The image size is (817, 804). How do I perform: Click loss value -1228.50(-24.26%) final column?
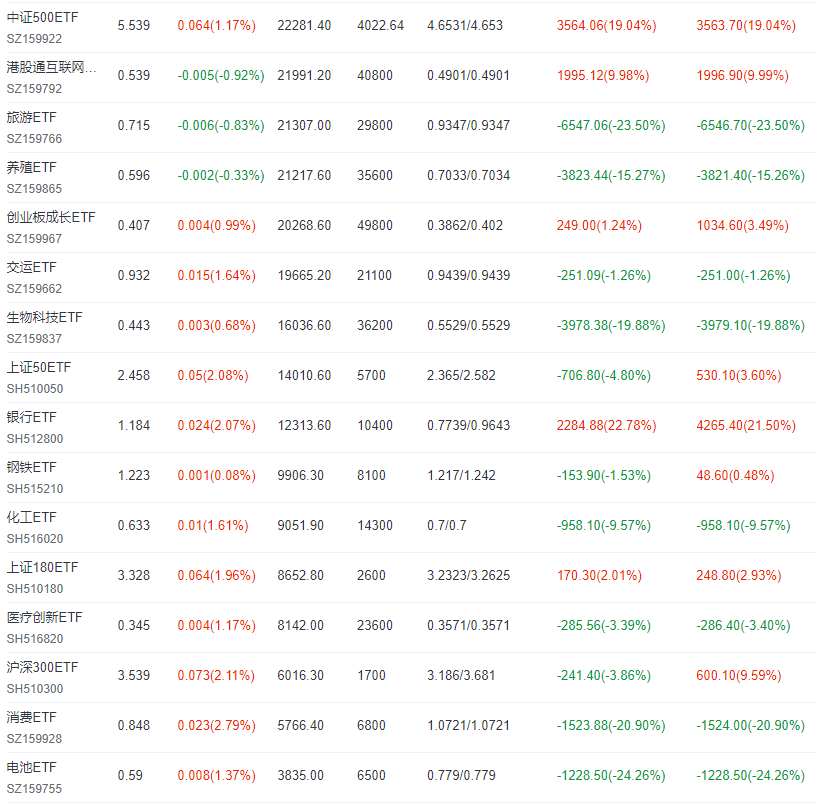coord(751,776)
